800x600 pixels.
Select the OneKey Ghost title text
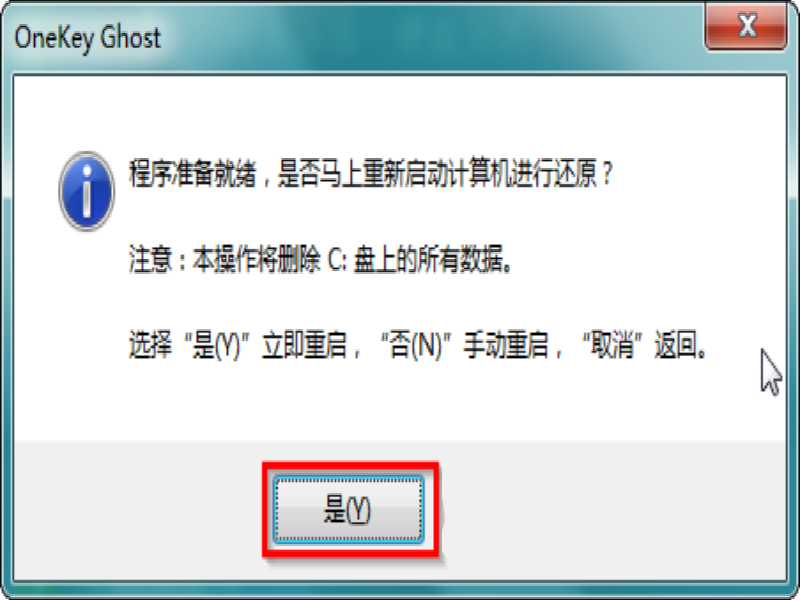88,38
